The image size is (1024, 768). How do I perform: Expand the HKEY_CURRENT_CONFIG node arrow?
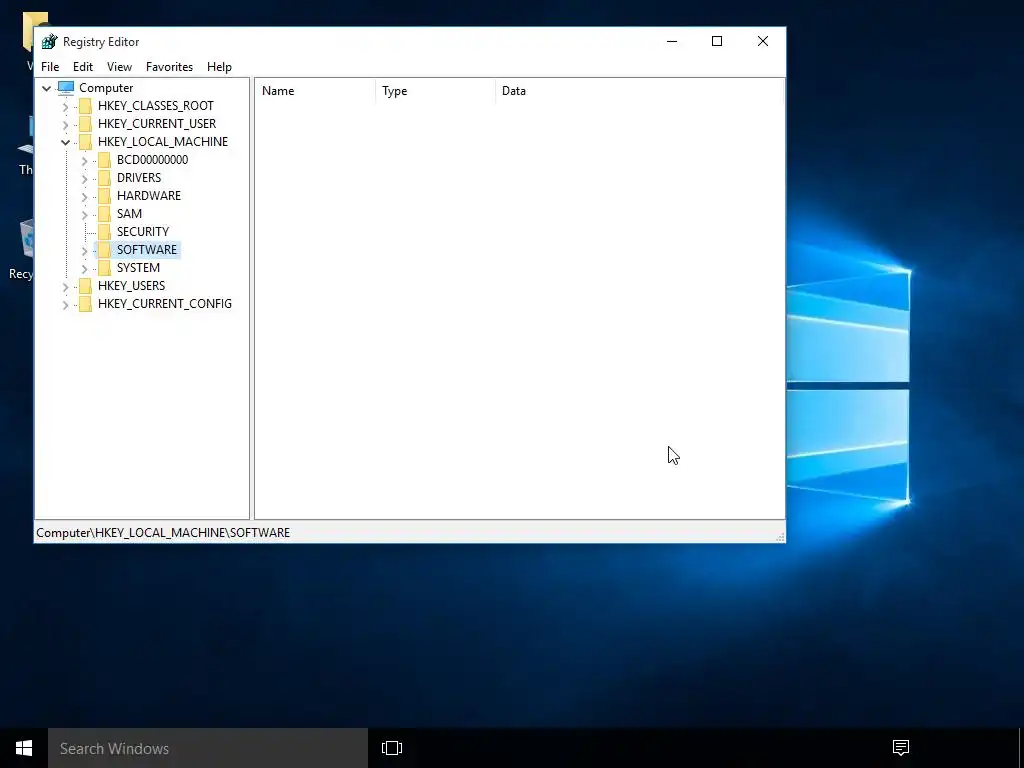coord(65,304)
